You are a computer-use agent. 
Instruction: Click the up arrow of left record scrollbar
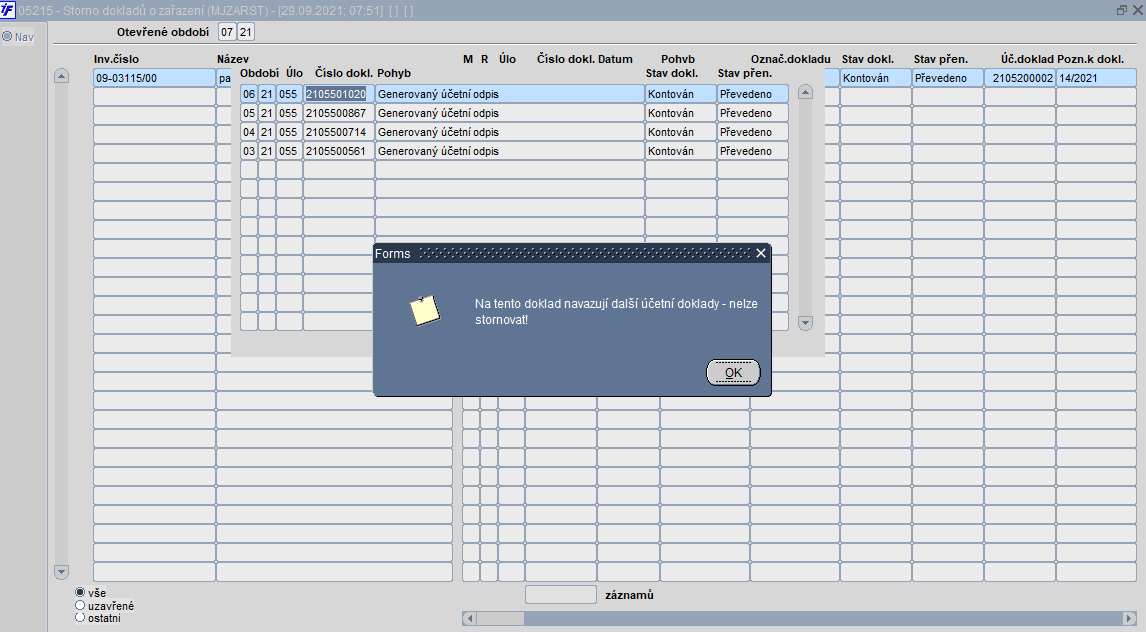click(61, 77)
